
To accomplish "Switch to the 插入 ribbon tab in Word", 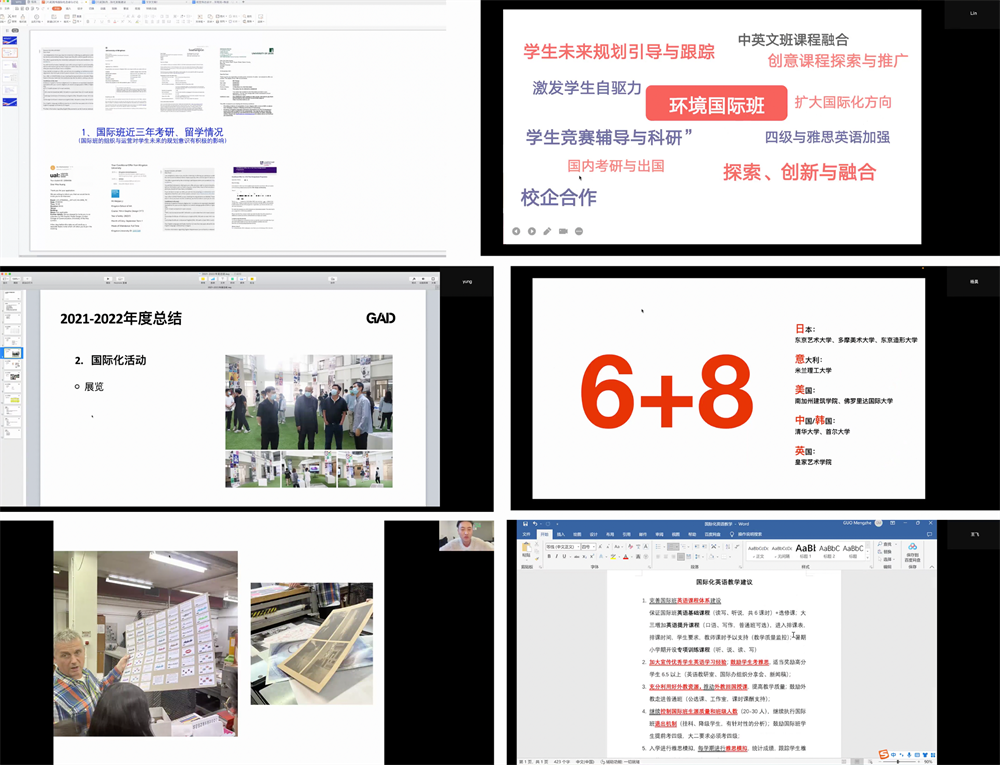I will (560, 533).
